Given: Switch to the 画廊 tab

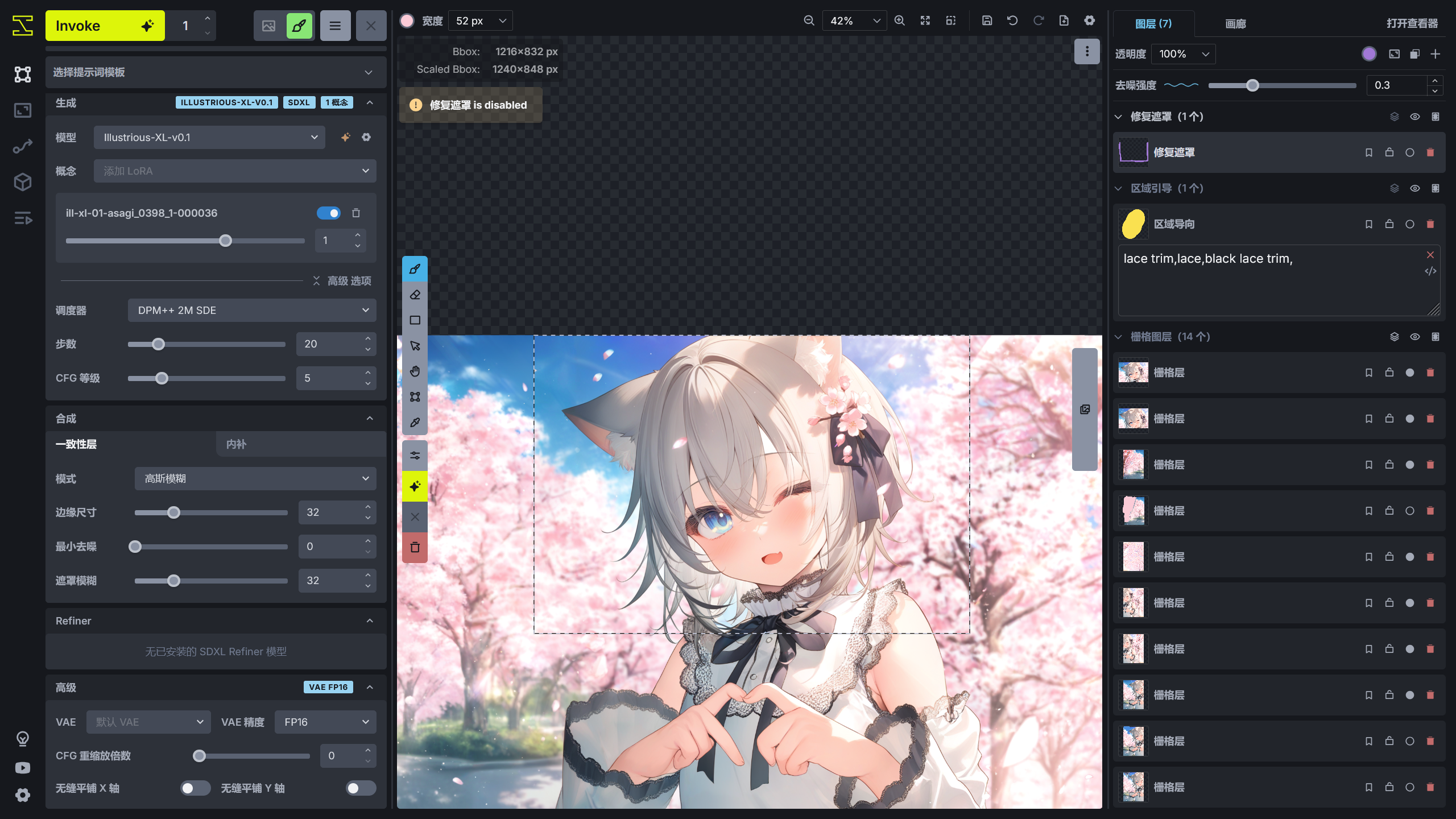Looking at the screenshot, I should click(x=1235, y=24).
